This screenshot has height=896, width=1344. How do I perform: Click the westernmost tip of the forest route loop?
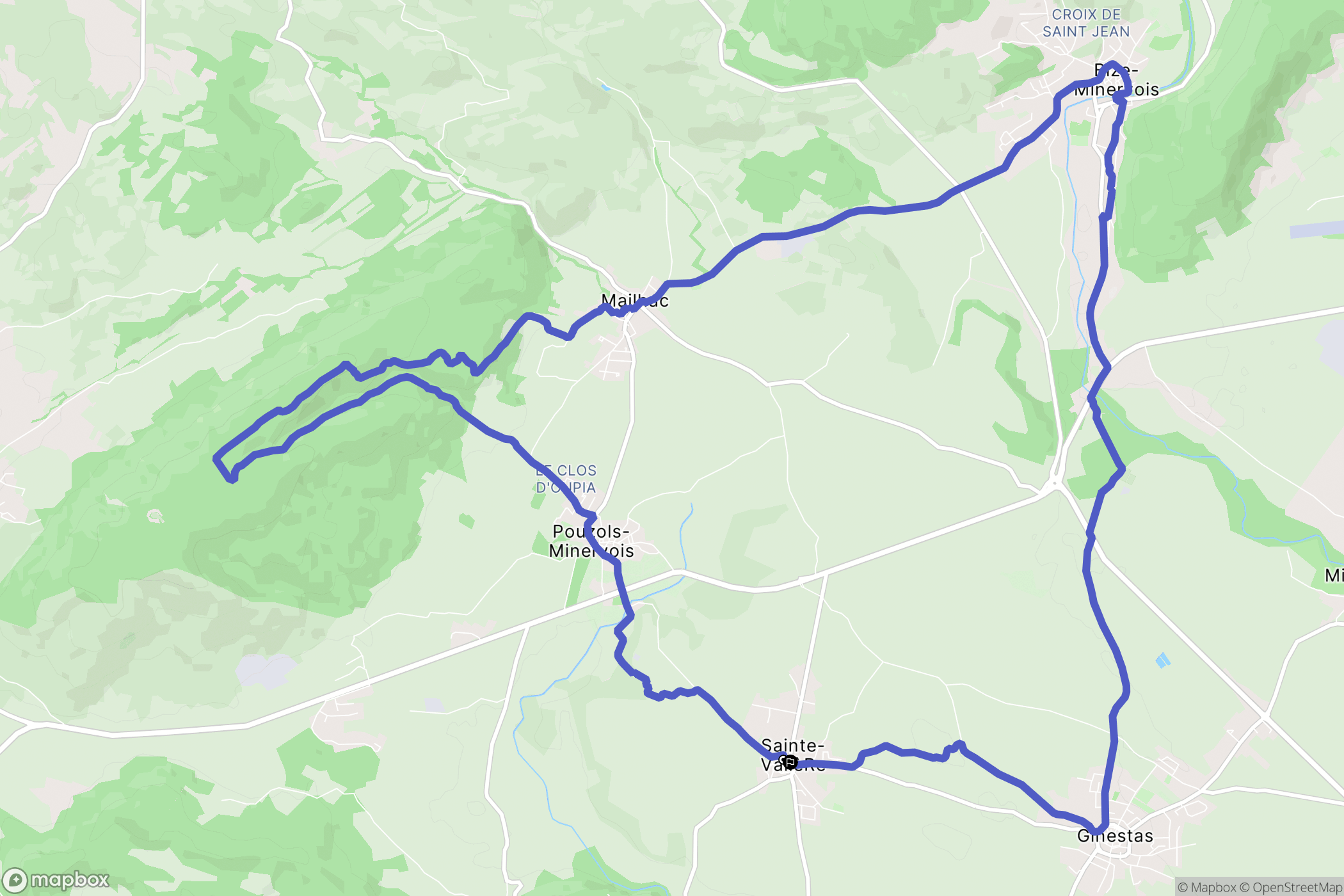[216, 458]
